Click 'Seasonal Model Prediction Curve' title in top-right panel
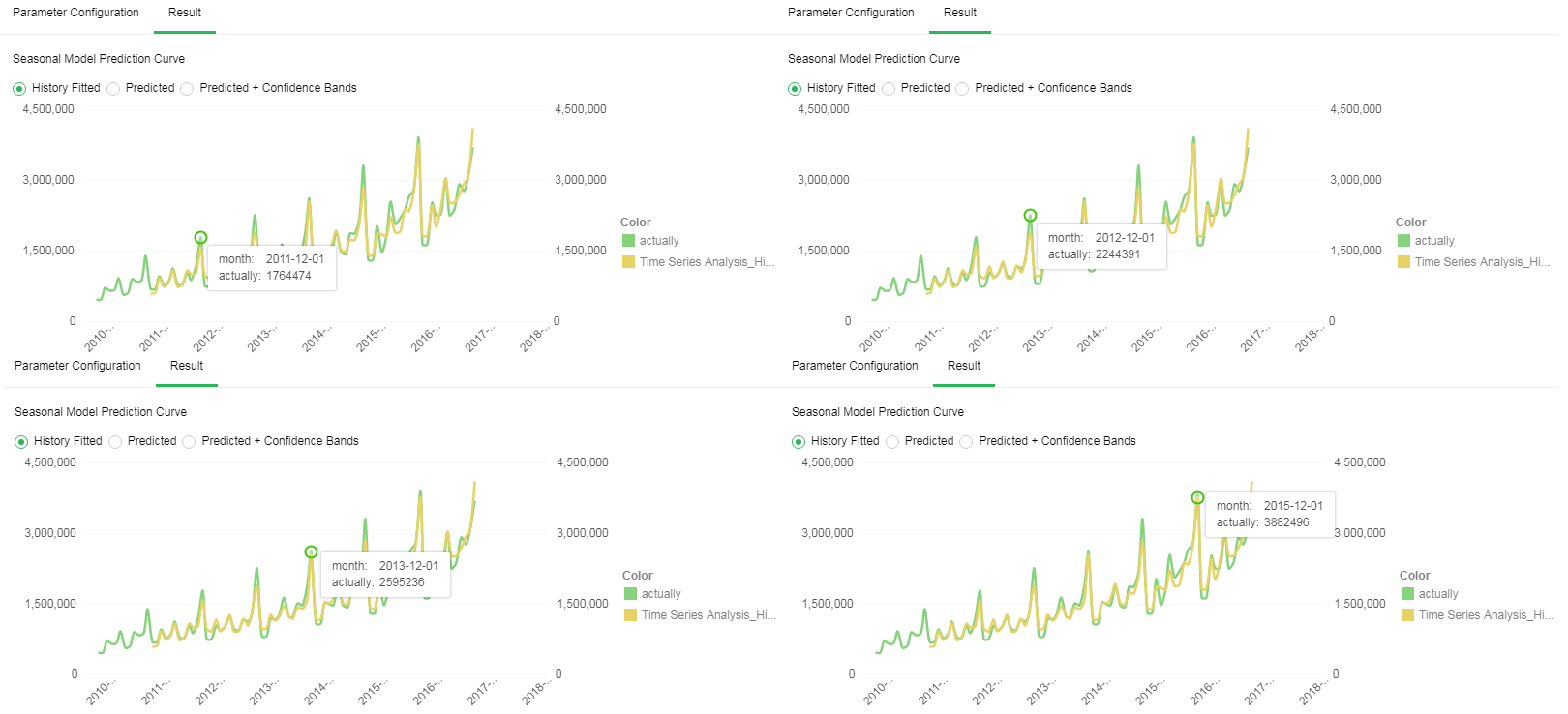The width and height of the screenshot is (1568, 714). tap(874, 59)
